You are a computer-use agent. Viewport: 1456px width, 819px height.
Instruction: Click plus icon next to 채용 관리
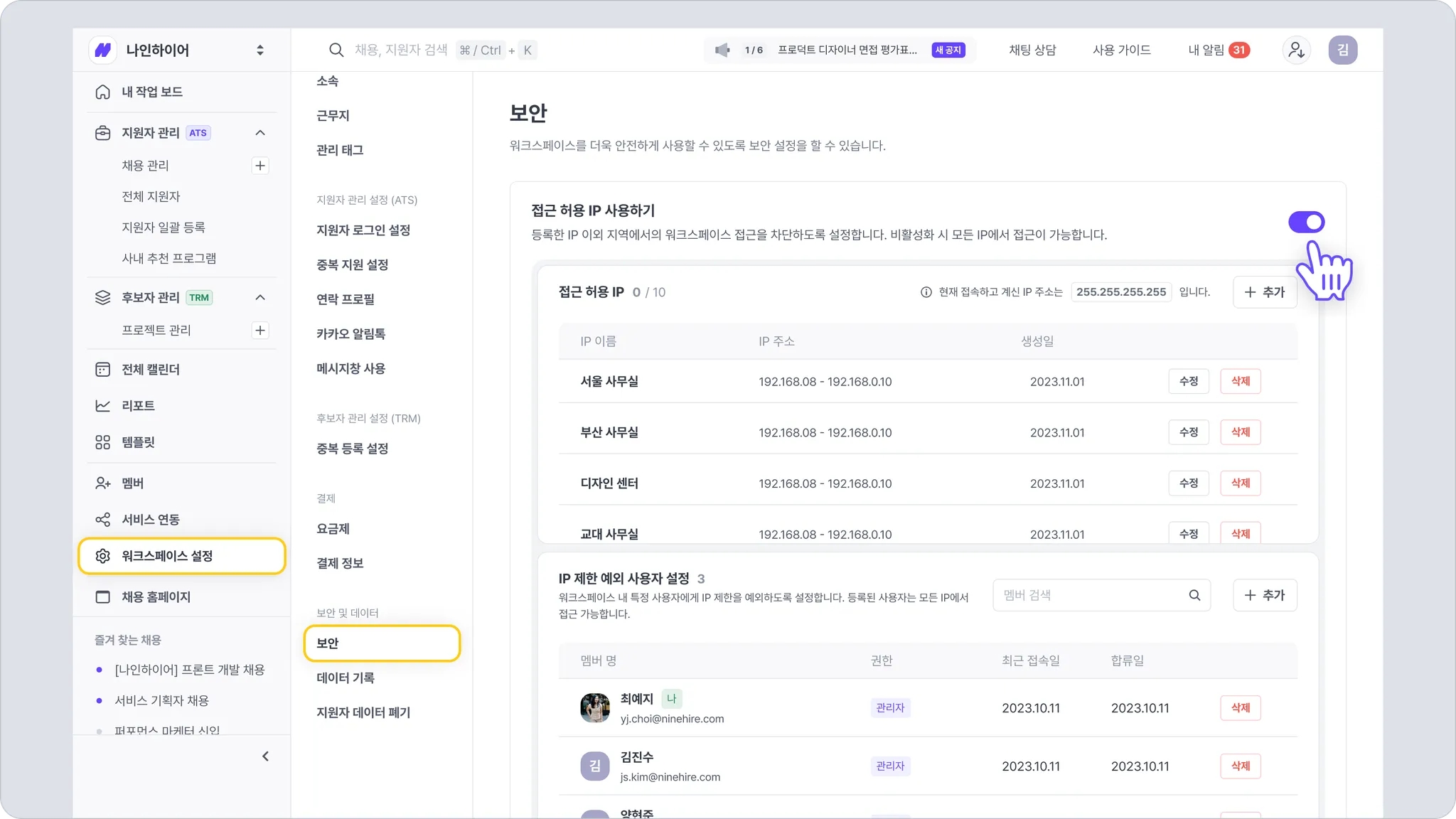pos(260,166)
